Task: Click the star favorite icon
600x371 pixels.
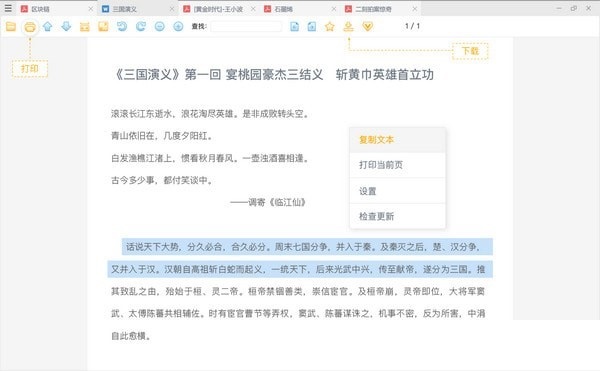Action: pos(330,26)
